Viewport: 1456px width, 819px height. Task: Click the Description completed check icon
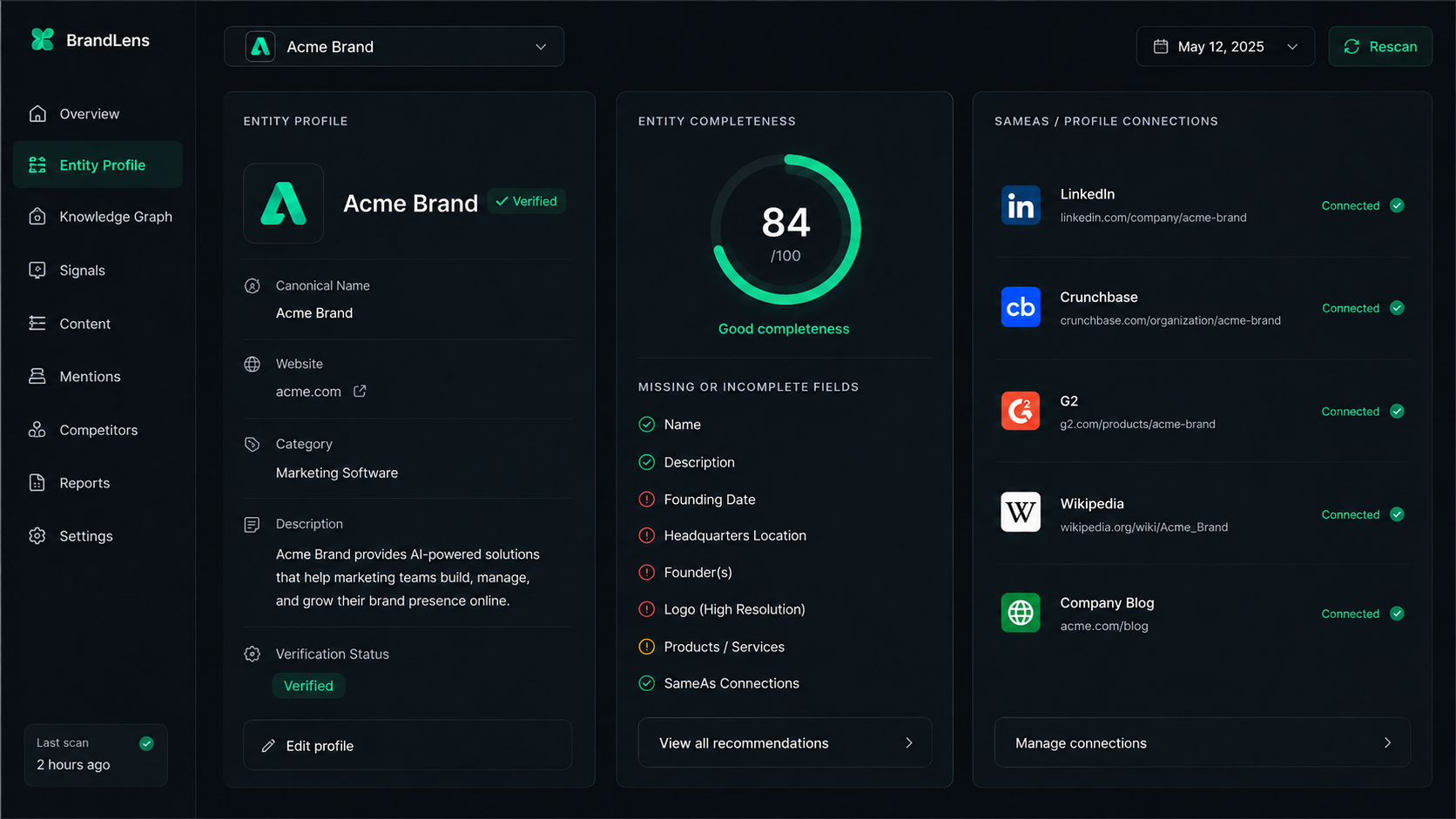click(647, 462)
